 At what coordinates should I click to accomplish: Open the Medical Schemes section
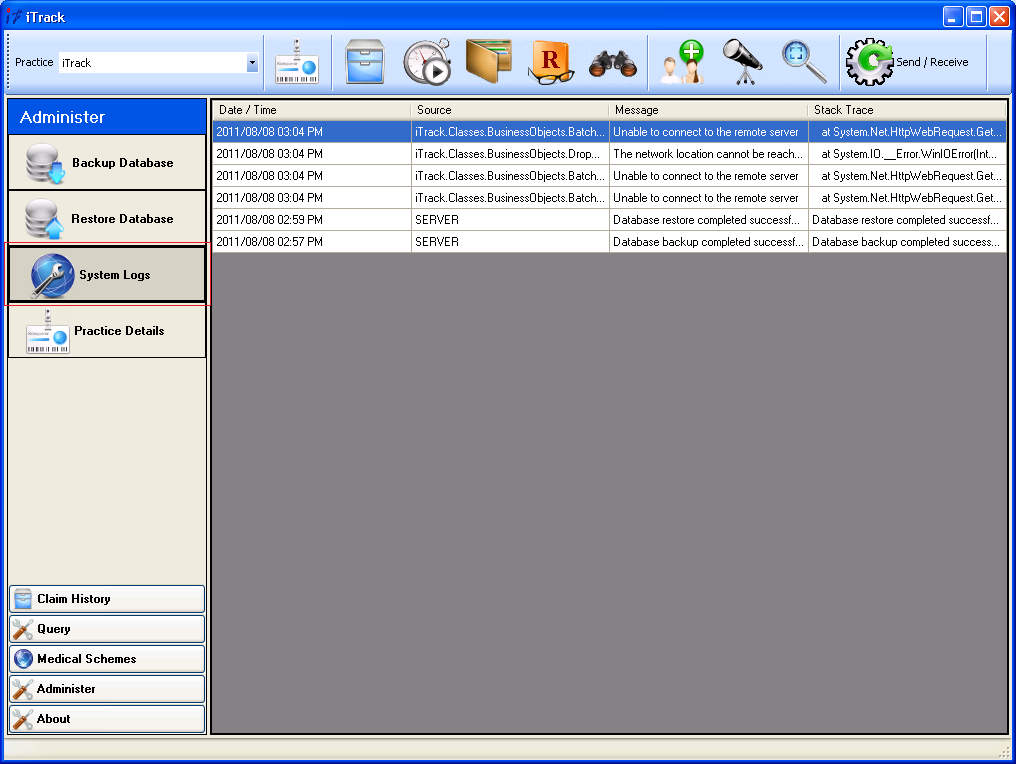point(106,659)
